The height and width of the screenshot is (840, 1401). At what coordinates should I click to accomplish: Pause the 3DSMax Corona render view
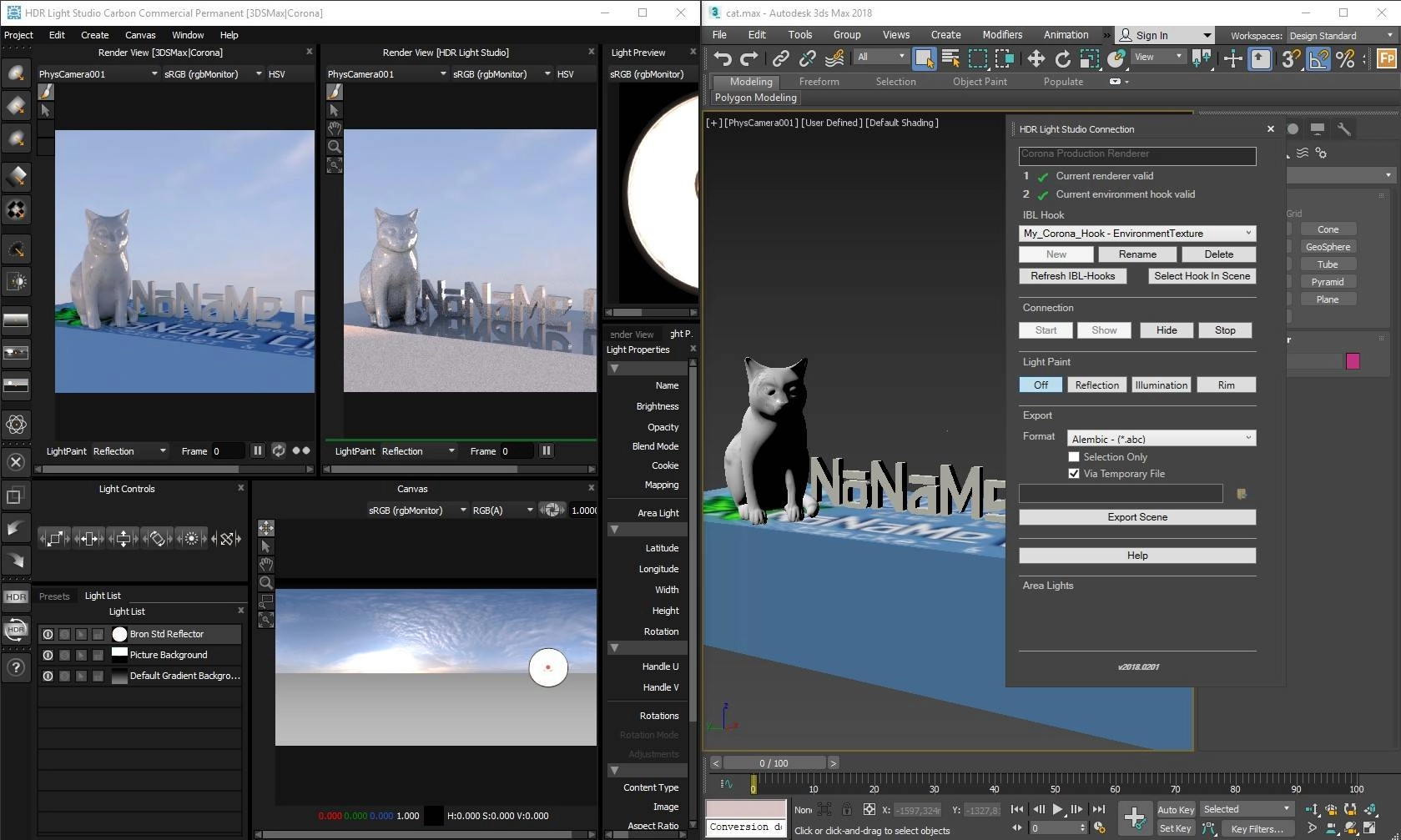coord(258,450)
